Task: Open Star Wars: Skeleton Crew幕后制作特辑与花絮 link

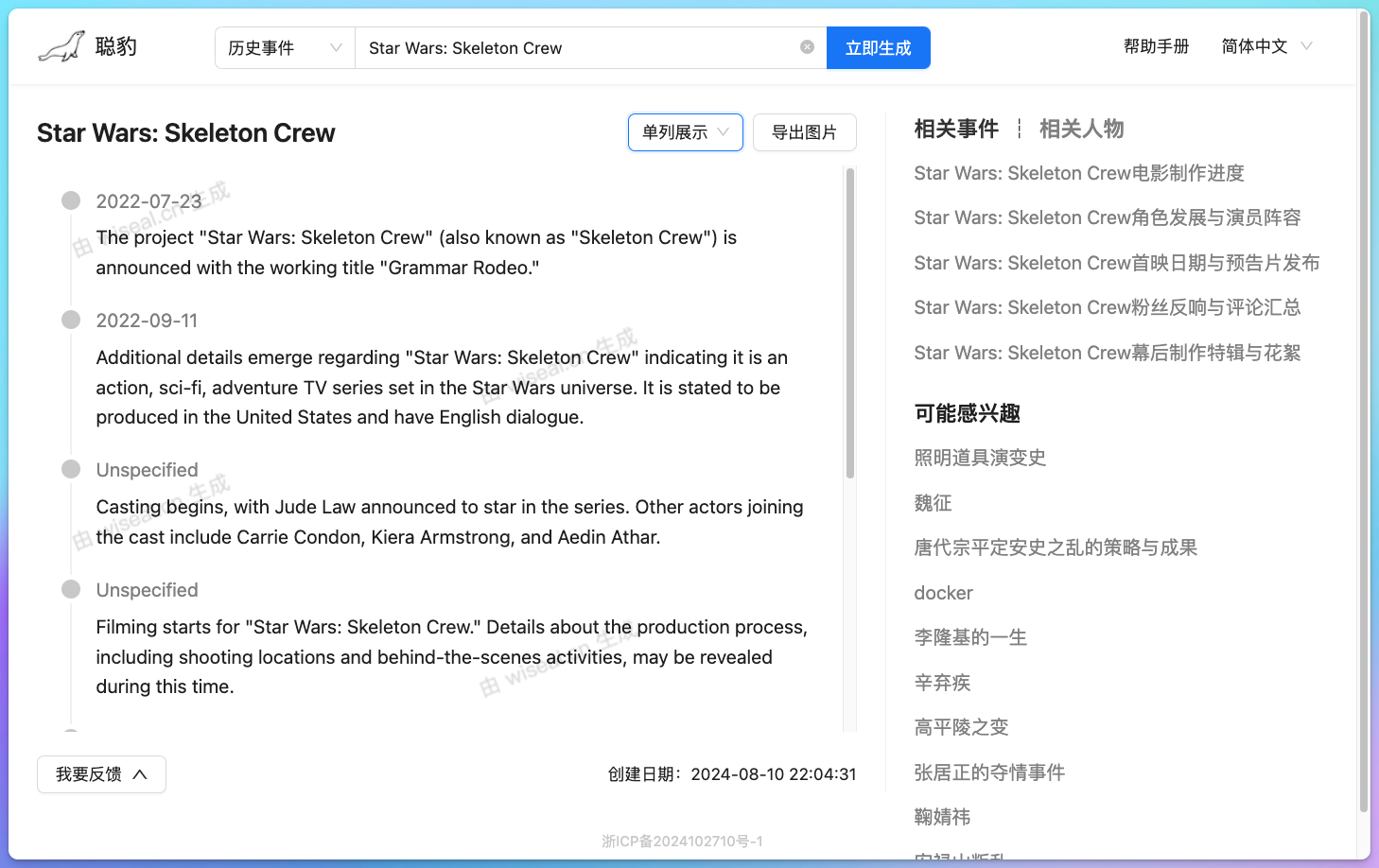Action: pos(1108,353)
